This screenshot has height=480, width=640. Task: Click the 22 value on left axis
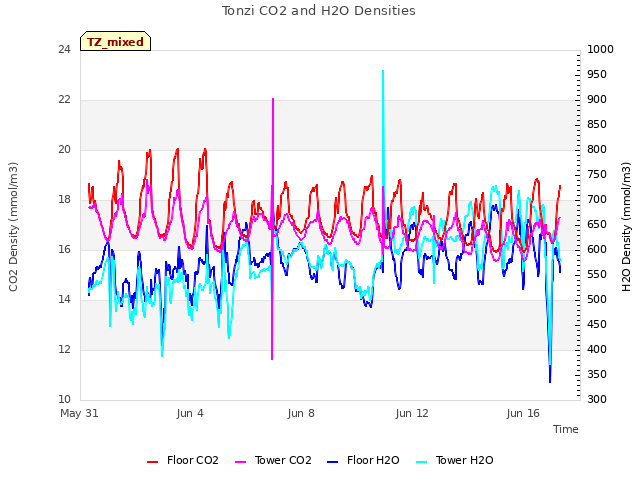click(x=64, y=100)
